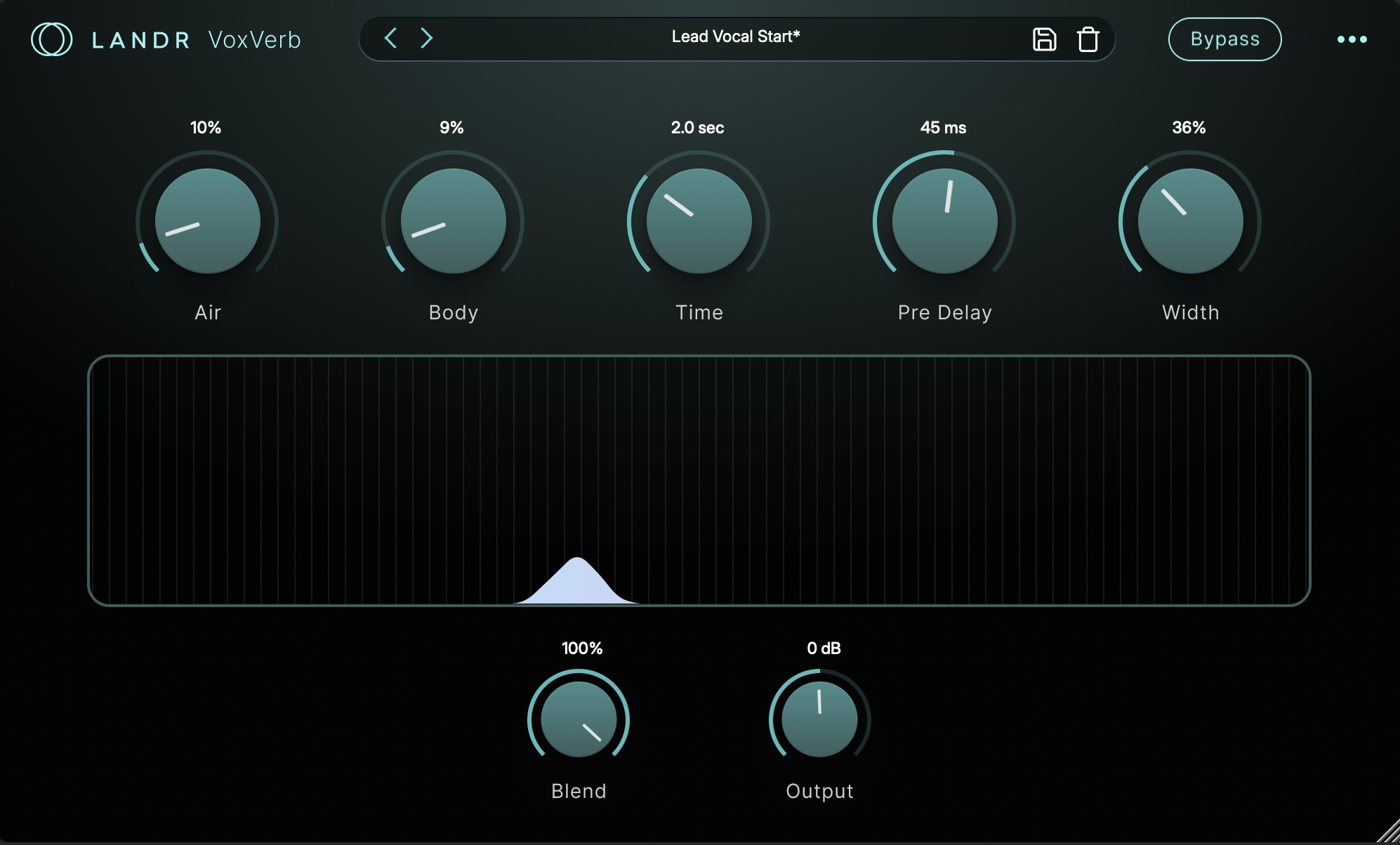1400x845 pixels.
Task: Open the Lead Vocal Start preset list
Action: point(735,37)
